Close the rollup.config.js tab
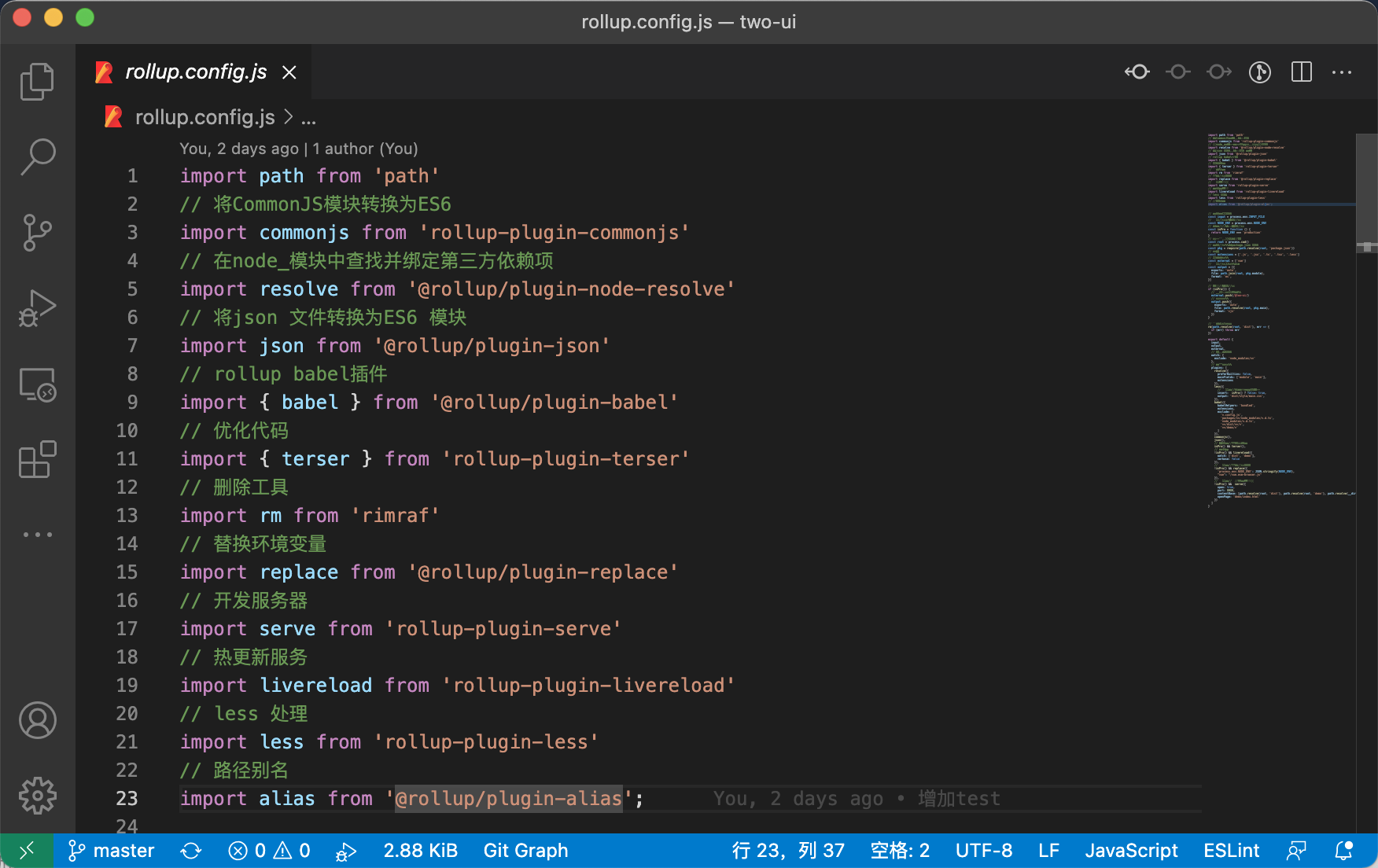The image size is (1378, 868). 289,72
